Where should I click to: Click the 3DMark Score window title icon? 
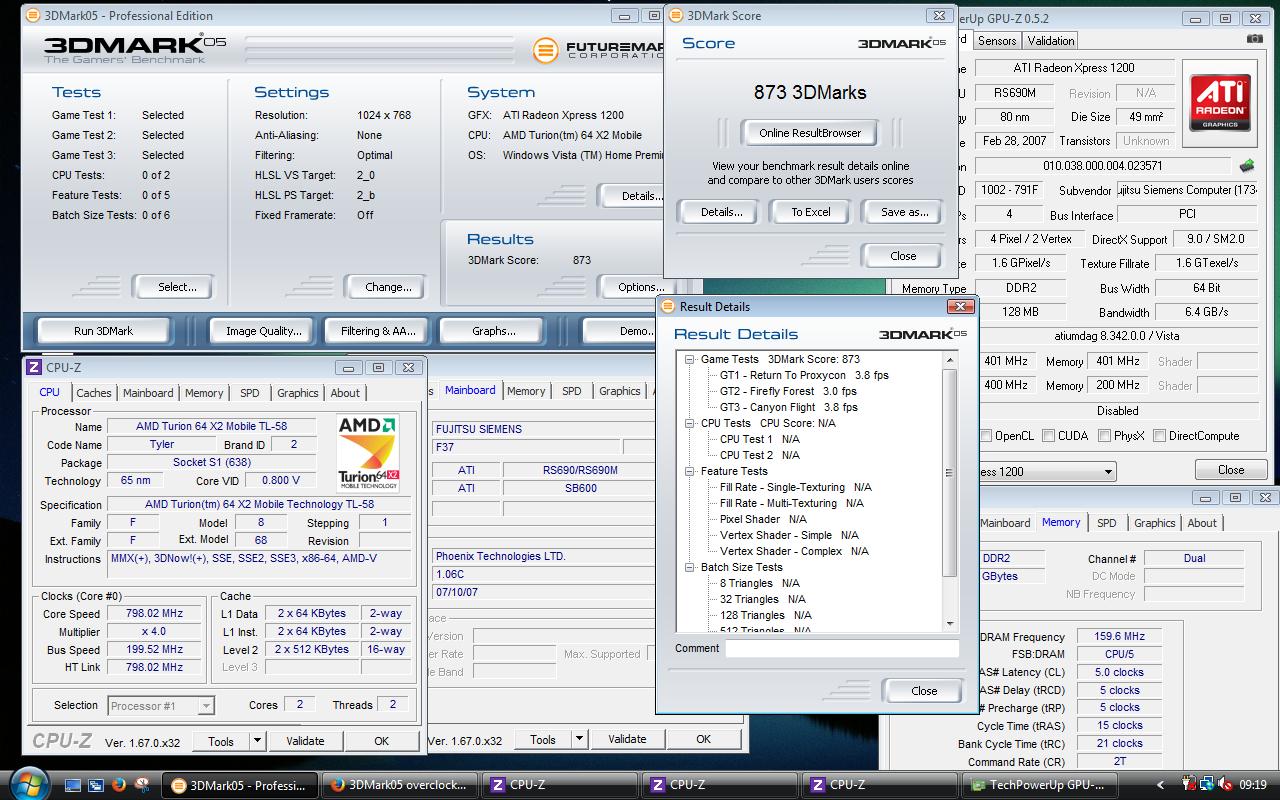coord(675,16)
